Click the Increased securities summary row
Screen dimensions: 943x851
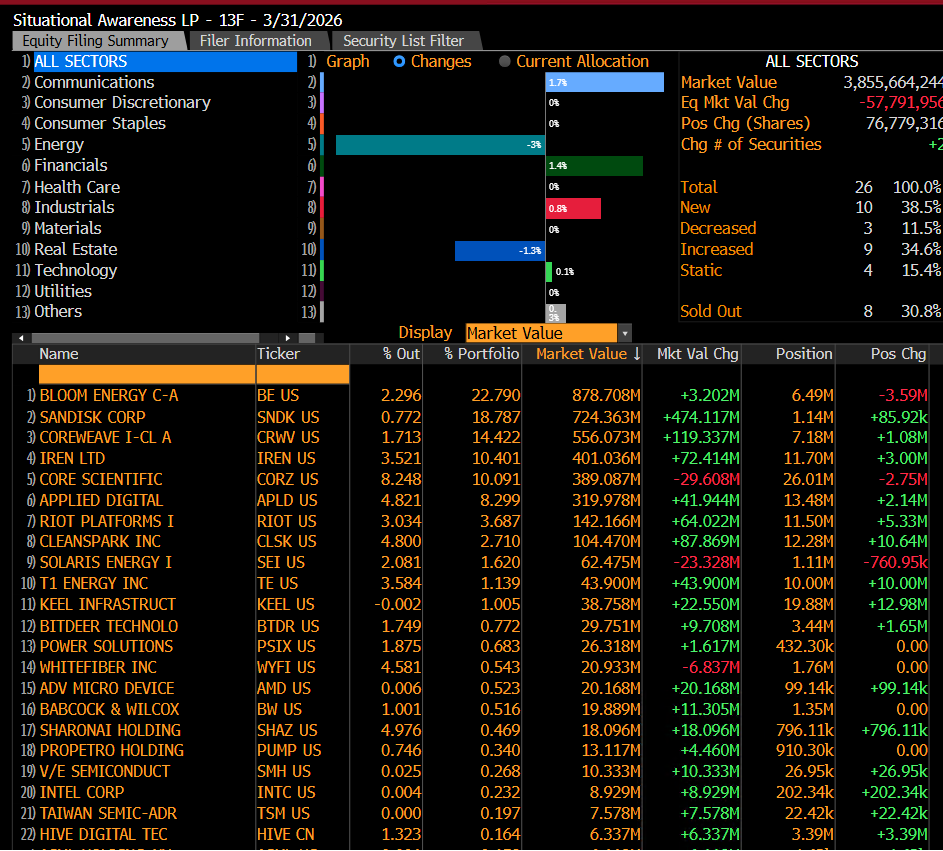[811, 250]
